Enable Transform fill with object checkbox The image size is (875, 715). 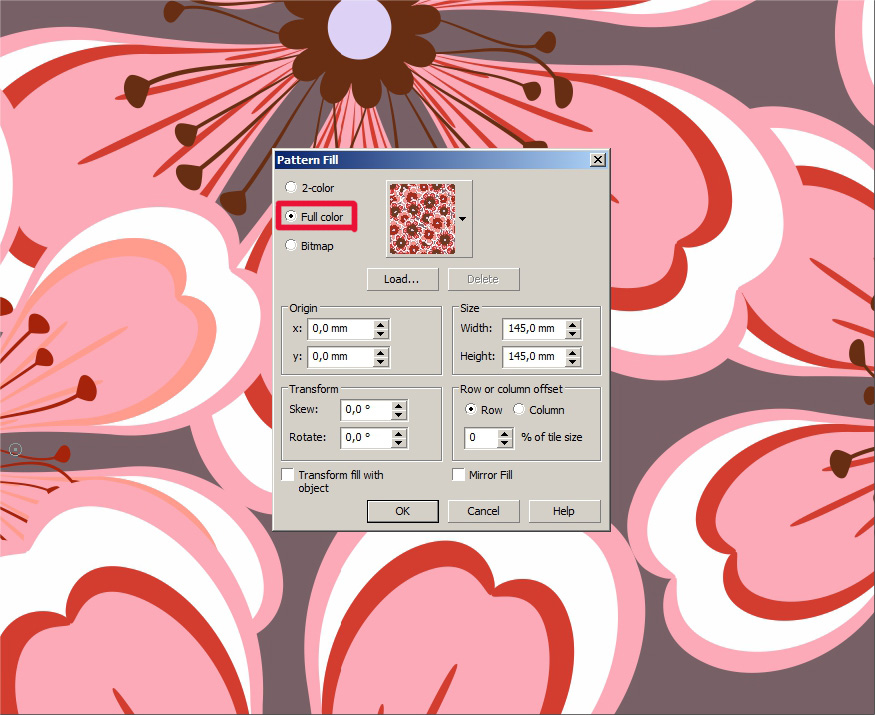point(288,475)
